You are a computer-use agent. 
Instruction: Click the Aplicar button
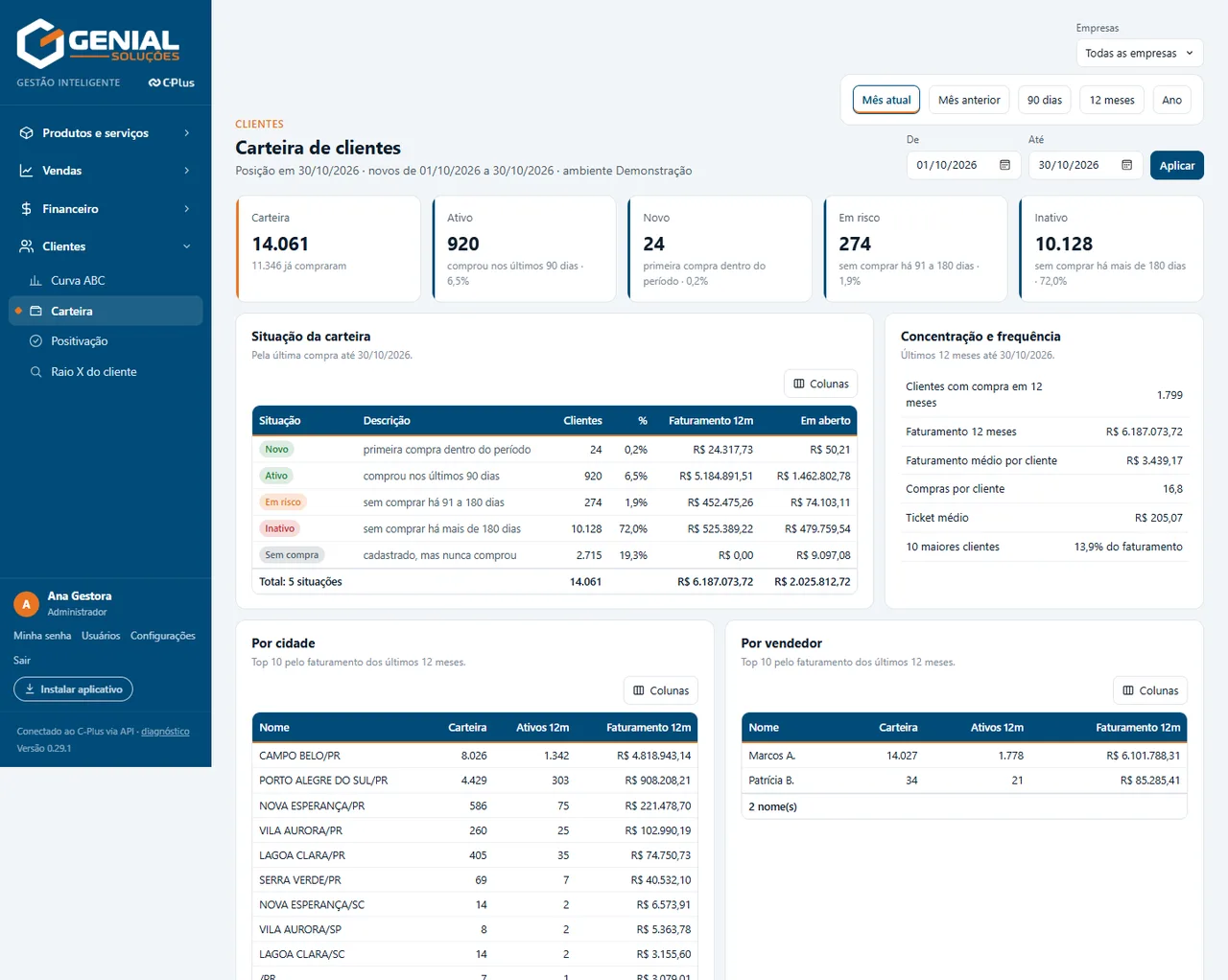1177,165
